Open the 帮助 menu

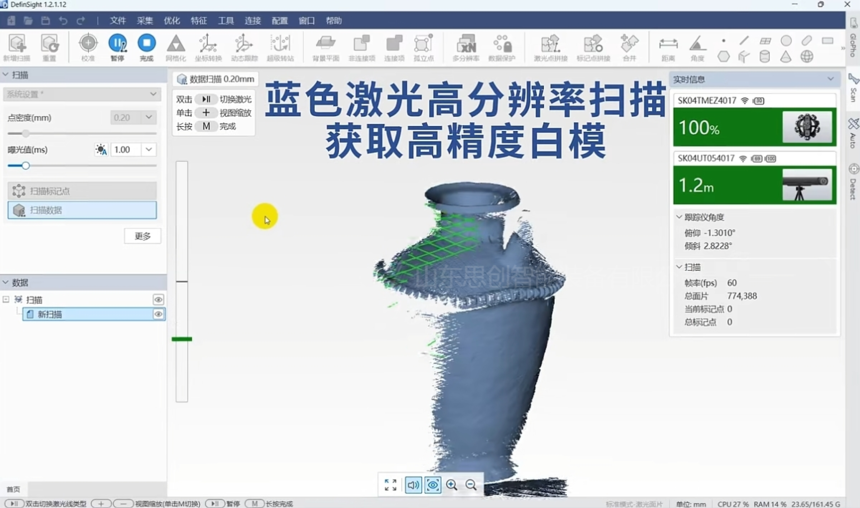coord(333,21)
